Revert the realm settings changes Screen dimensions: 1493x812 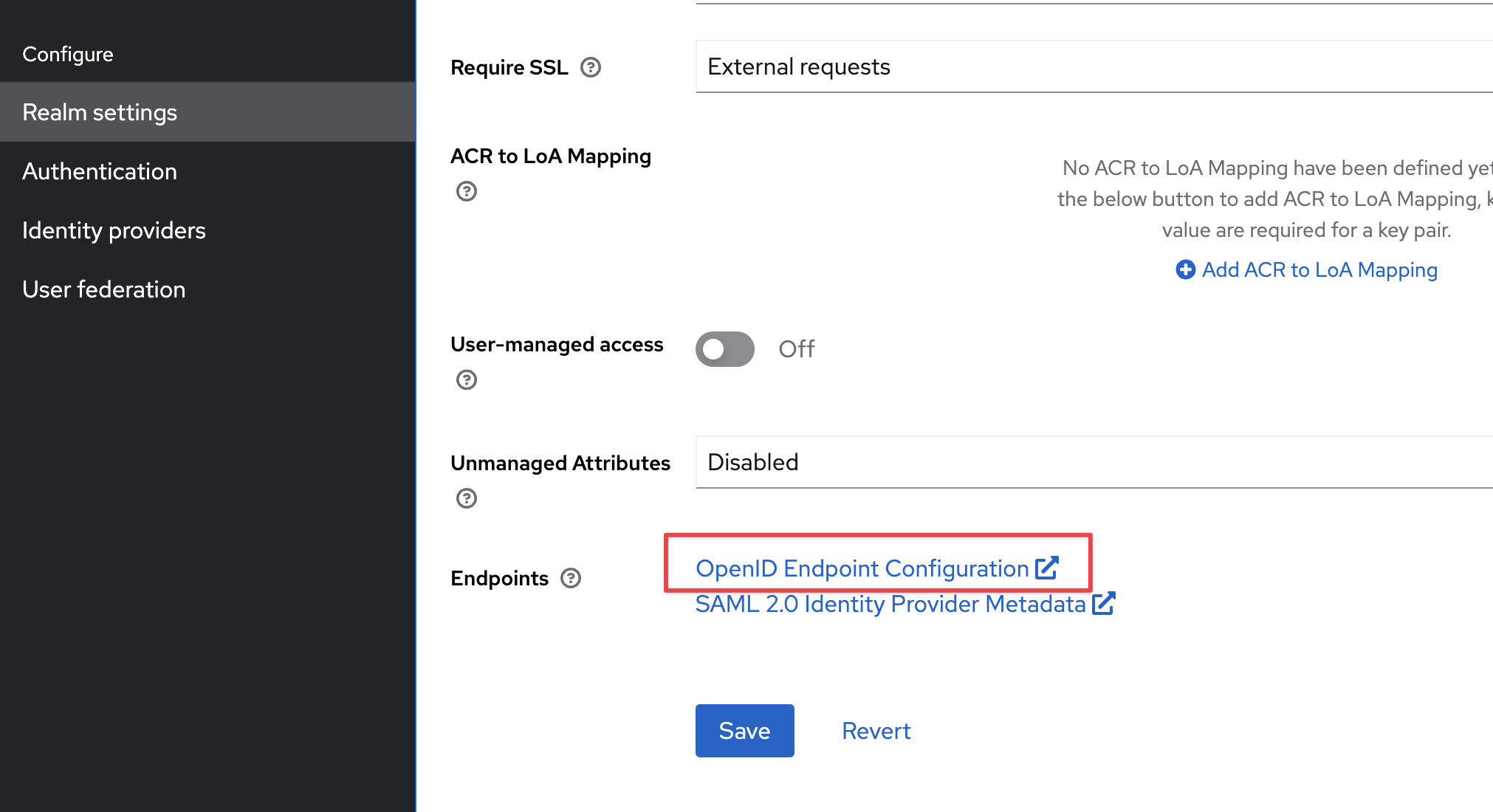click(x=876, y=731)
